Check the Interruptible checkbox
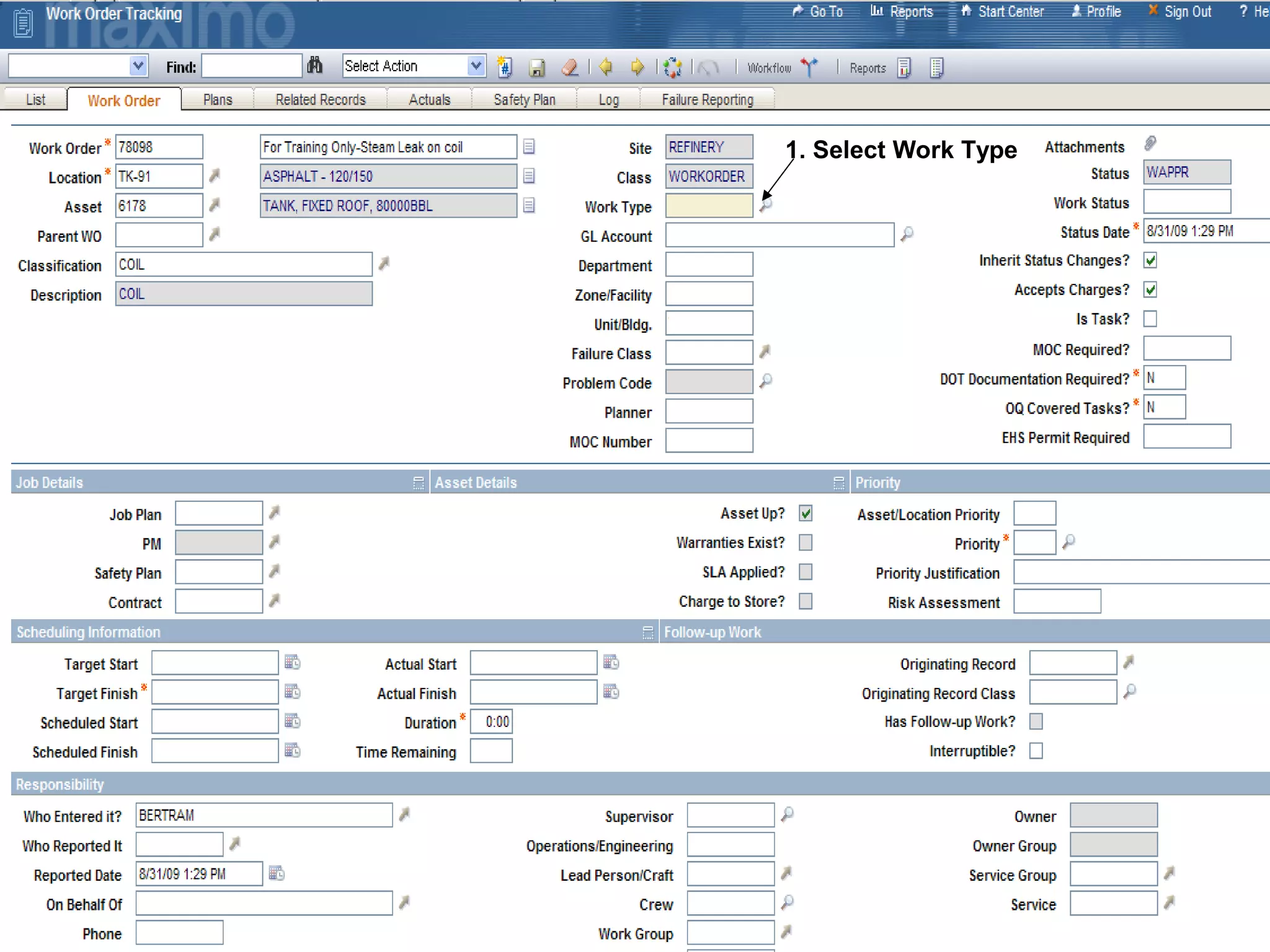Image resolution: width=1270 pixels, height=952 pixels. tap(1036, 751)
